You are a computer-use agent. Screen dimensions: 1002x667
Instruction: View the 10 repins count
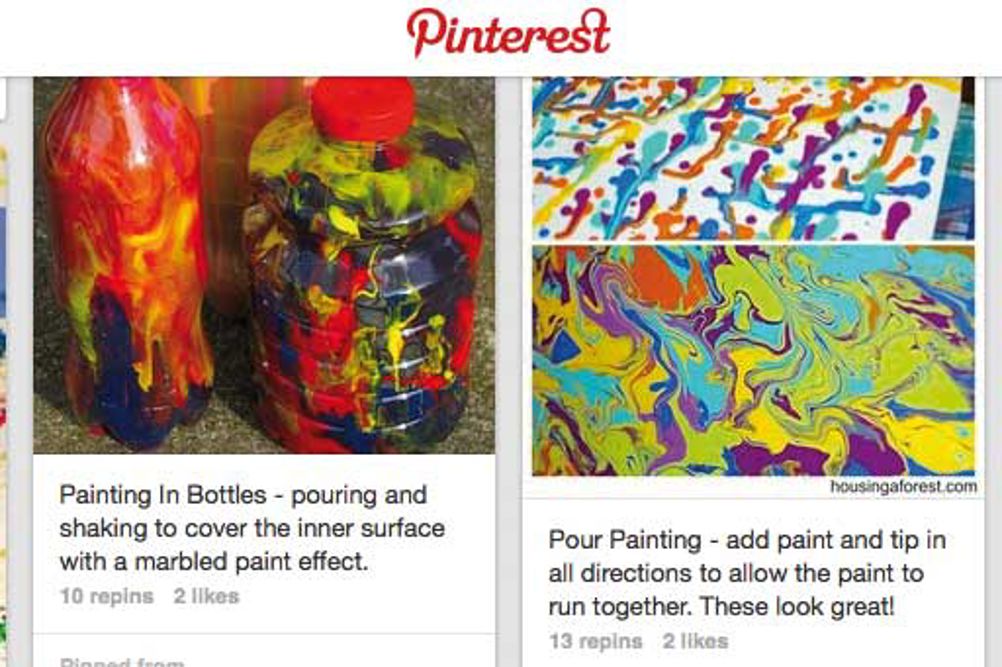[x=107, y=596]
